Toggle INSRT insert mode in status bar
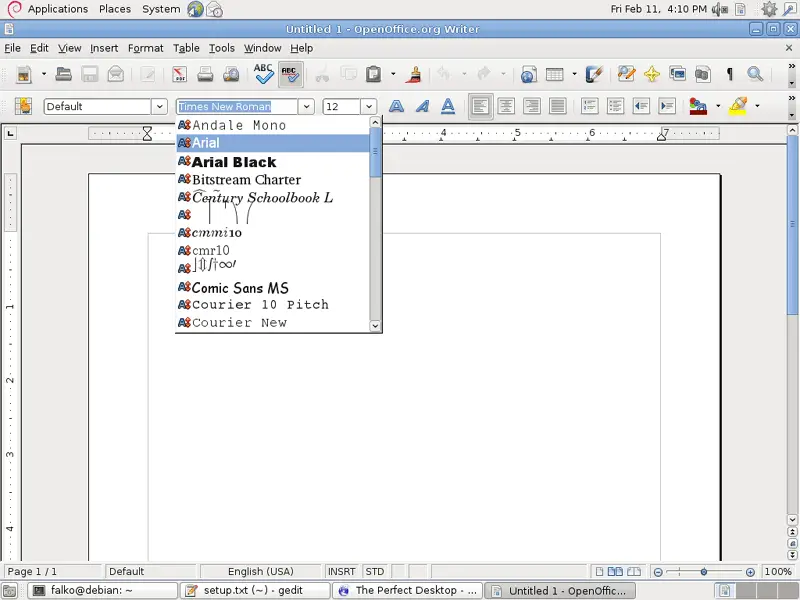The image size is (800, 600). 341,571
